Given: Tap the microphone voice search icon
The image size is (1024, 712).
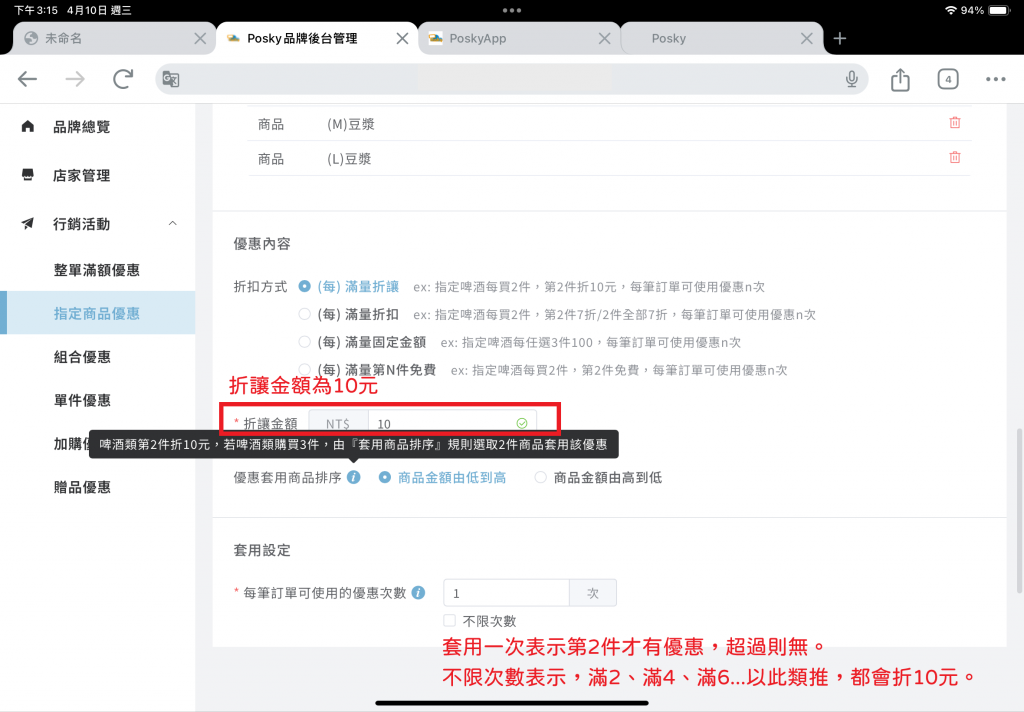Looking at the screenshot, I should (x=852, y=79).
